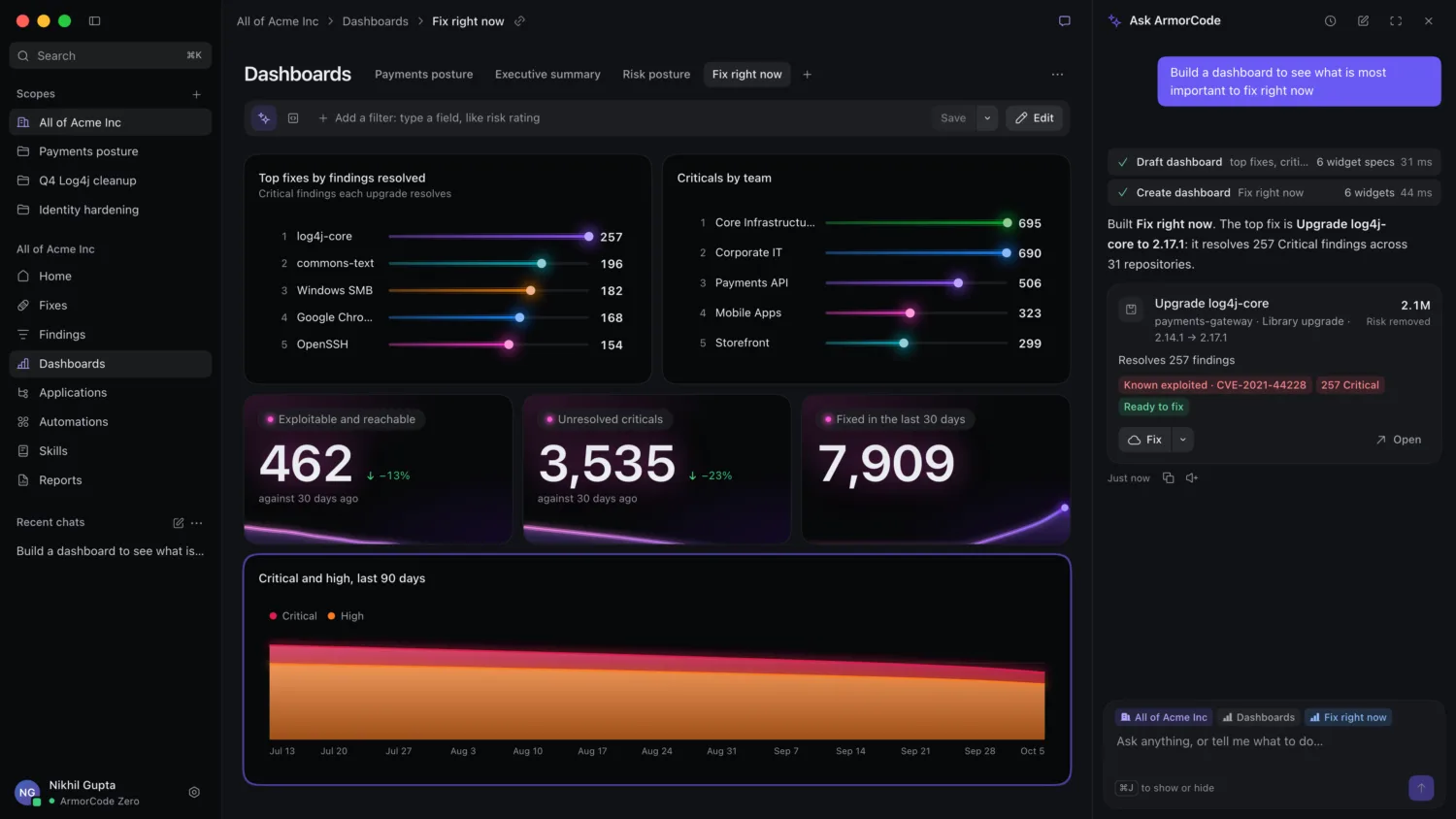1456x819 pixels.
Task: Focus the sidebar Search field
Action: click(111, 55)
